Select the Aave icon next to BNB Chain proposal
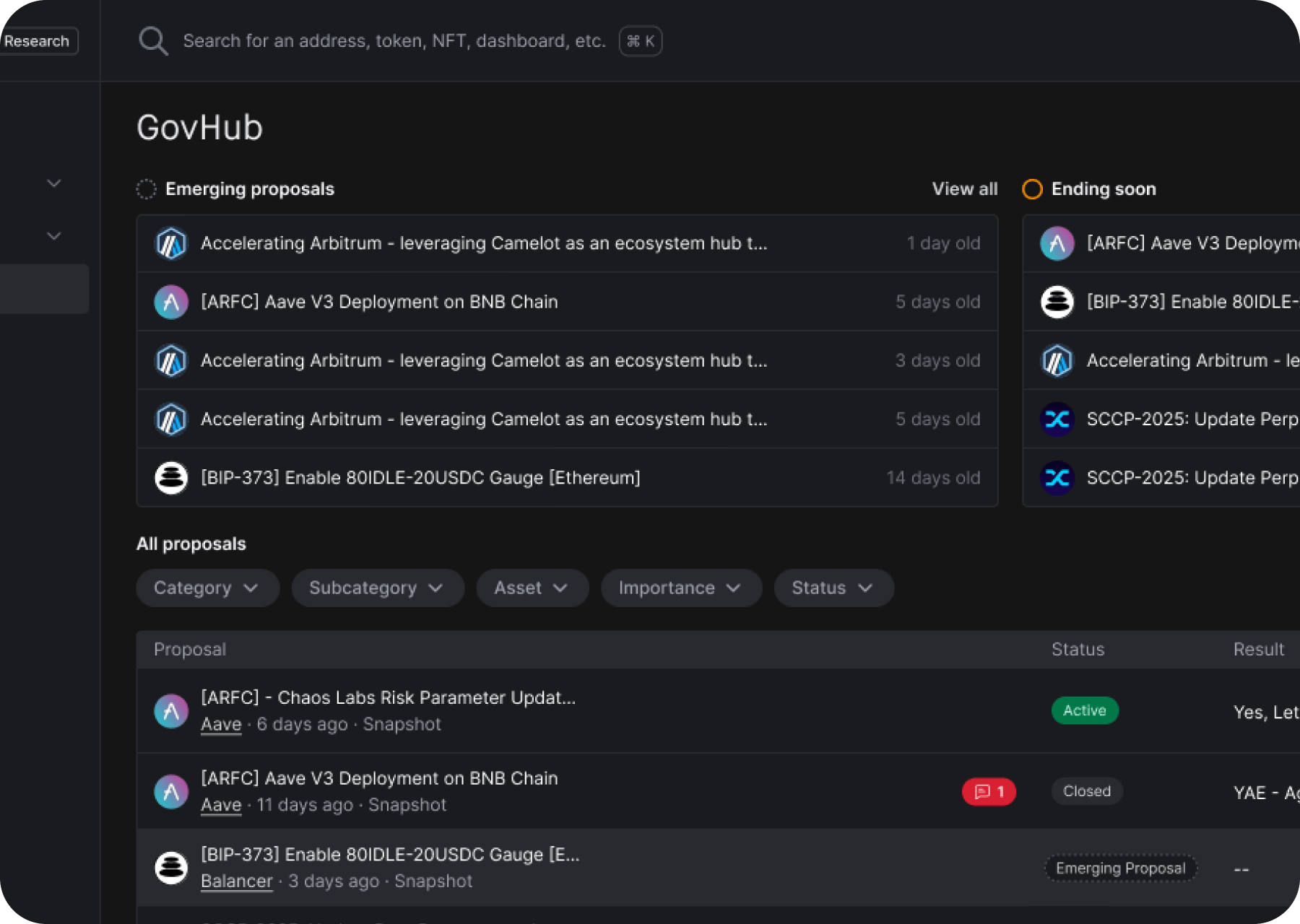The width and height of the screenshot is (1300, 924). (171, 302)
